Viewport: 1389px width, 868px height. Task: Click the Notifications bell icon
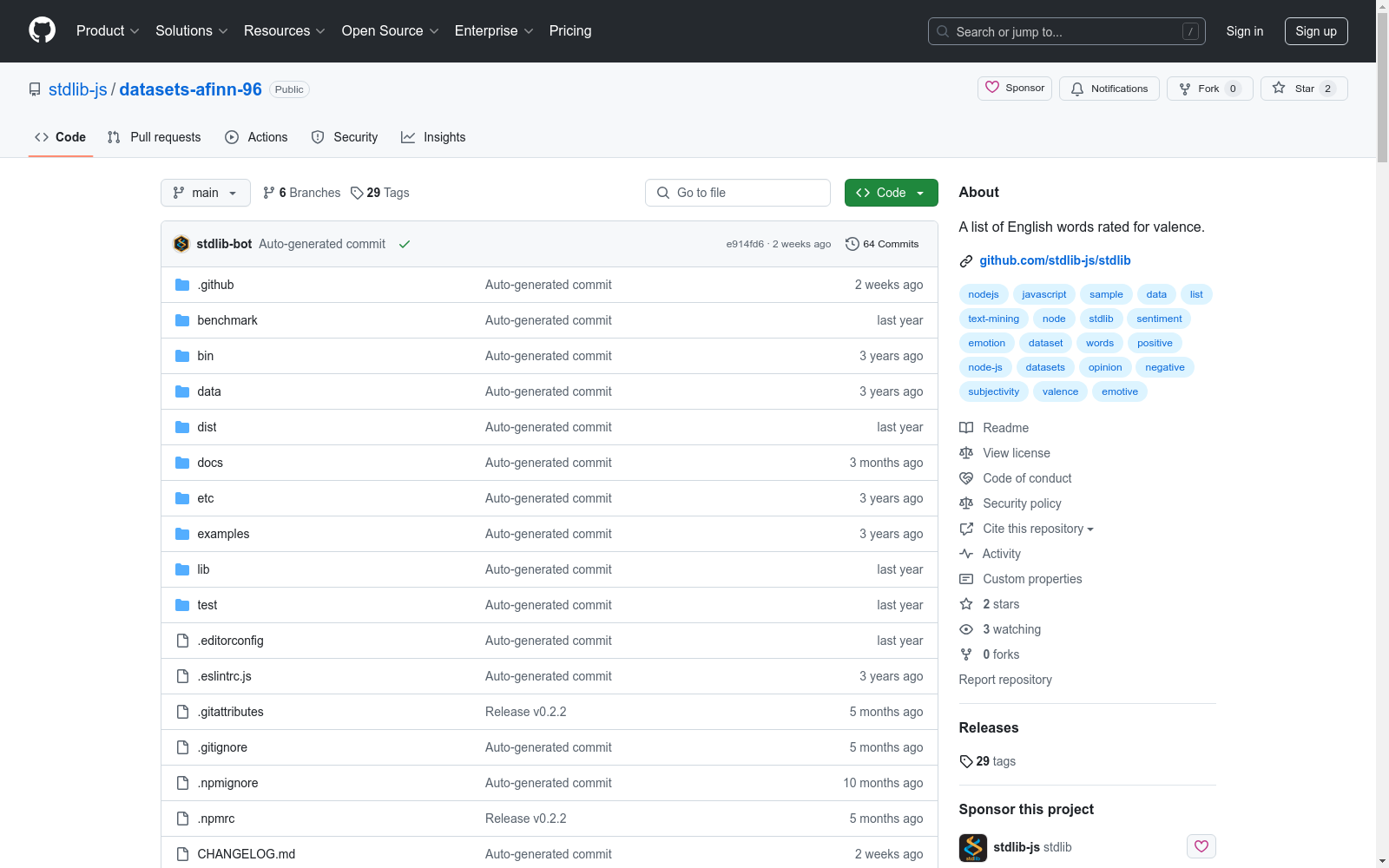point(1077,89)
